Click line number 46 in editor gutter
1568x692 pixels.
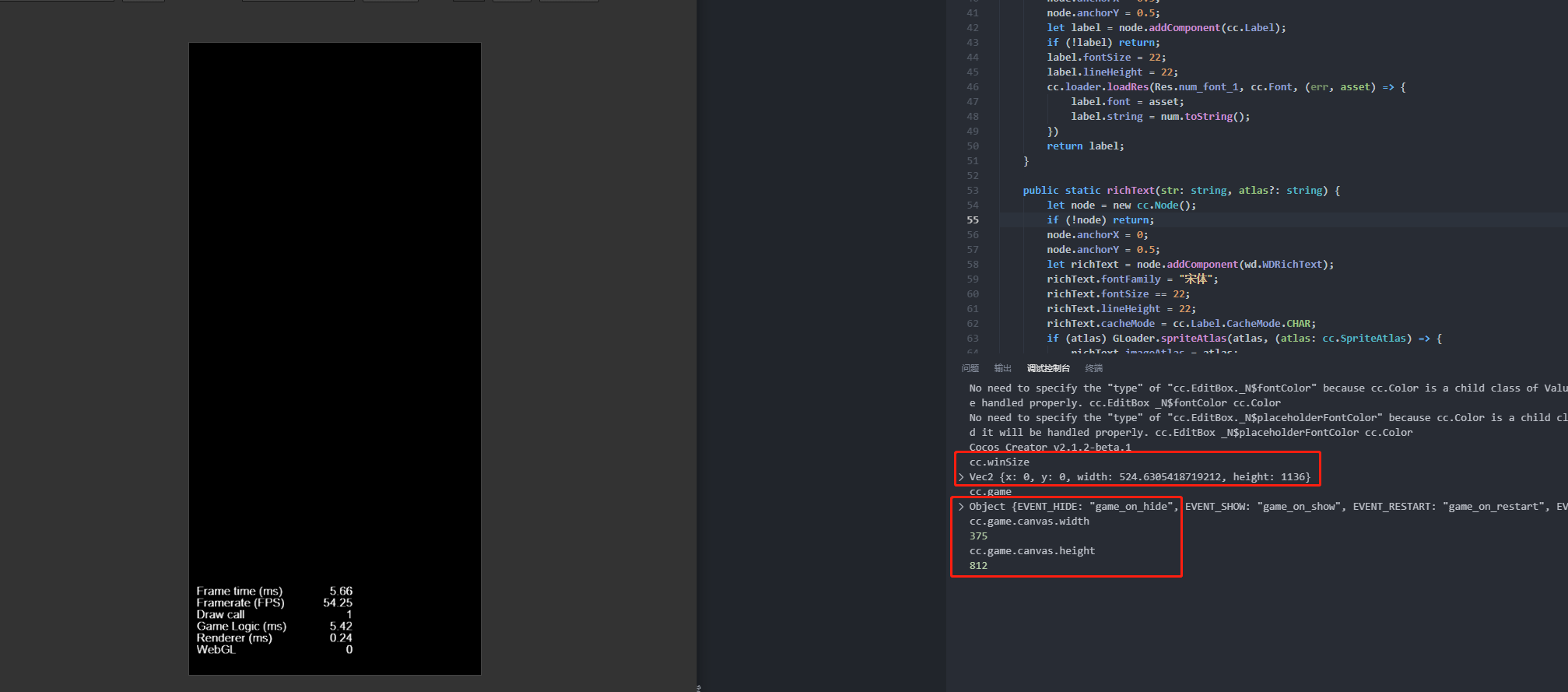973,87
